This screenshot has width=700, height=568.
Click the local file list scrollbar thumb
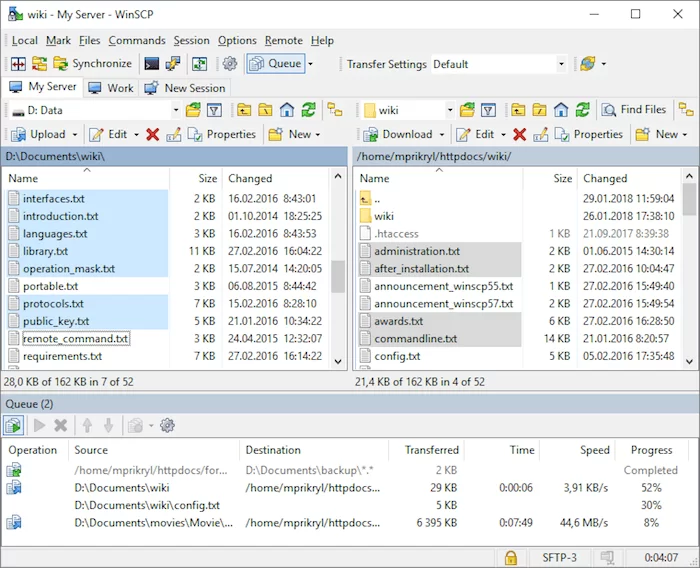tap(338, 276)
